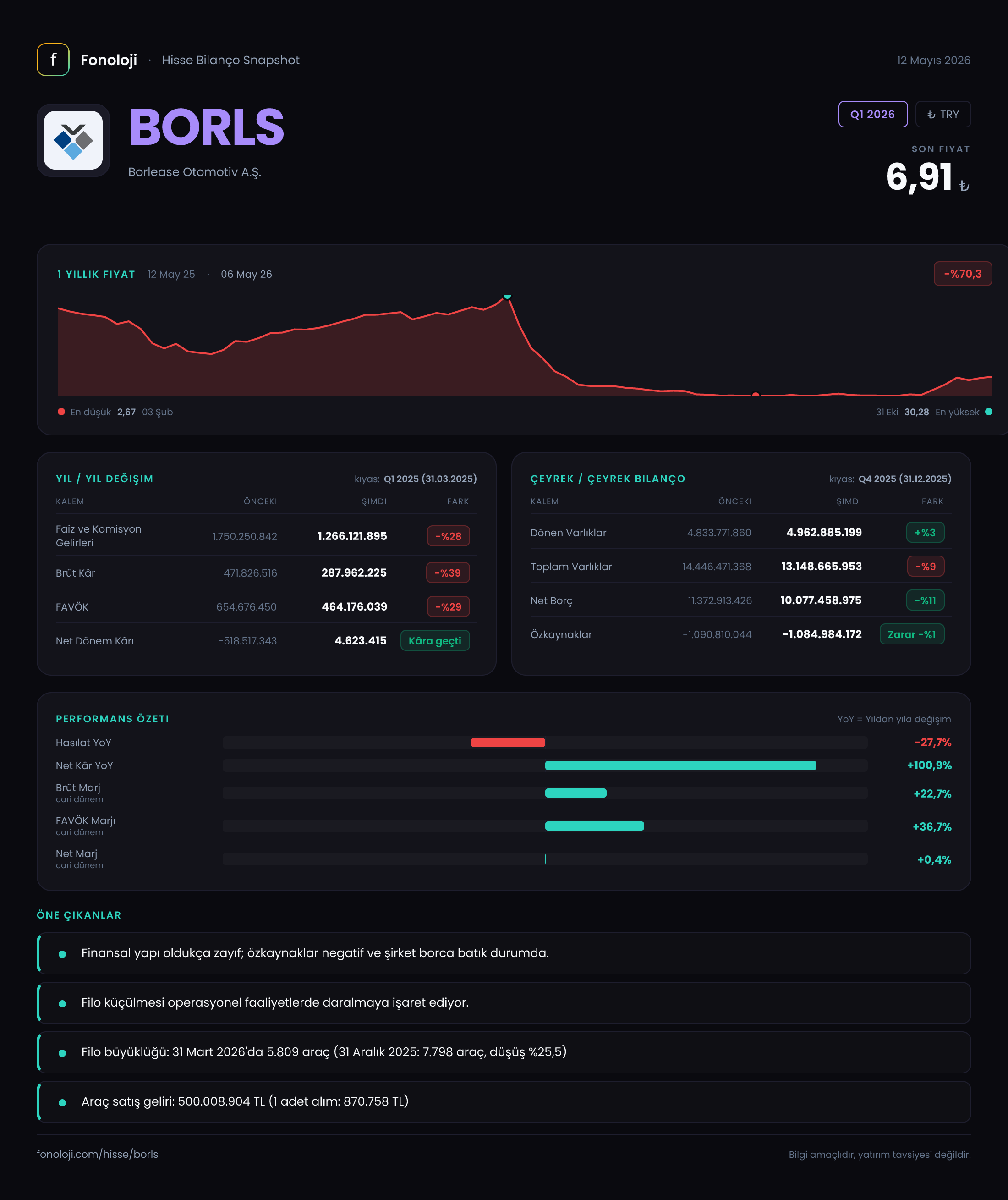Viewport: 1008px width, 1200px height.
Task: Click the Araç satış geliri highlight card
Action: coord(504,1101)
